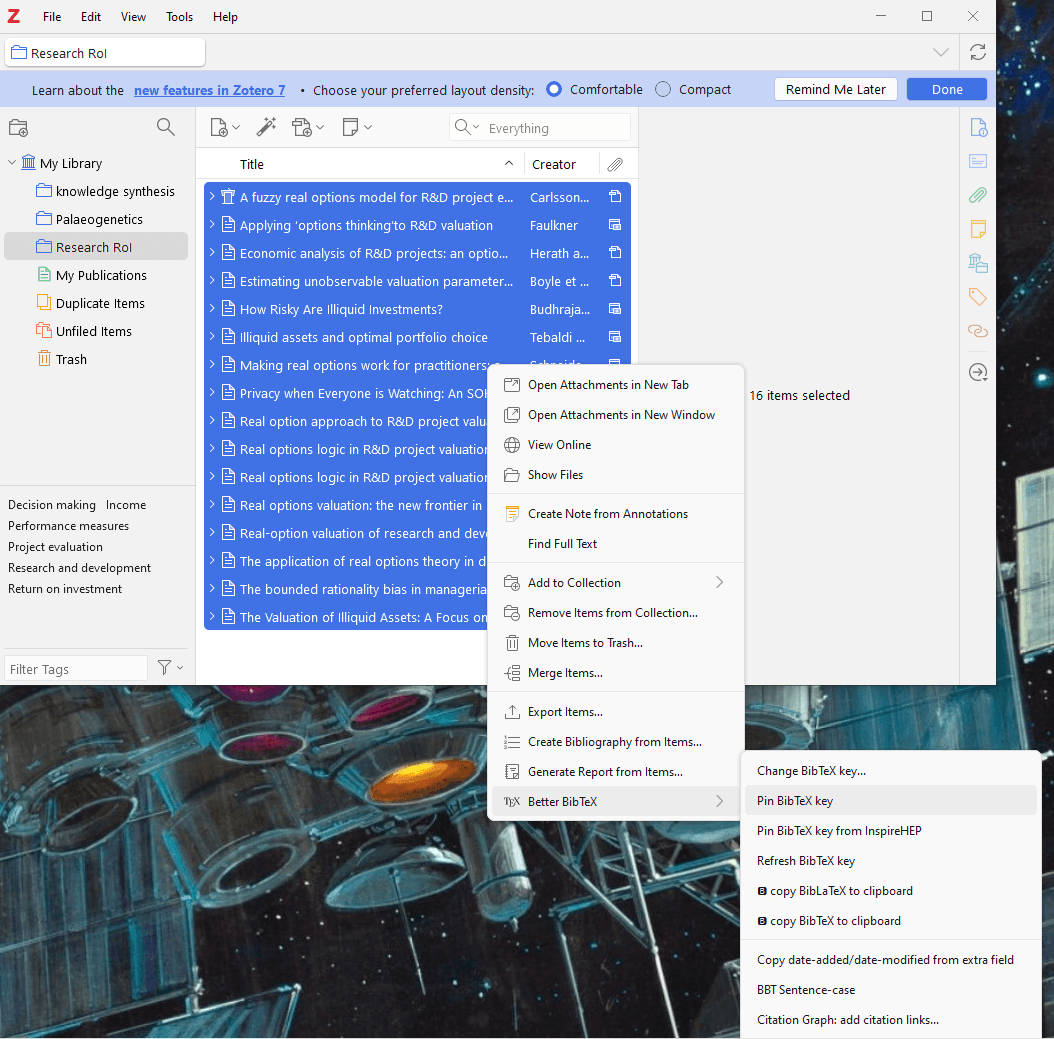Open the search mode dropdown arrow
The width and height of the screenshot is (1054, 1039).
(476, 127)
